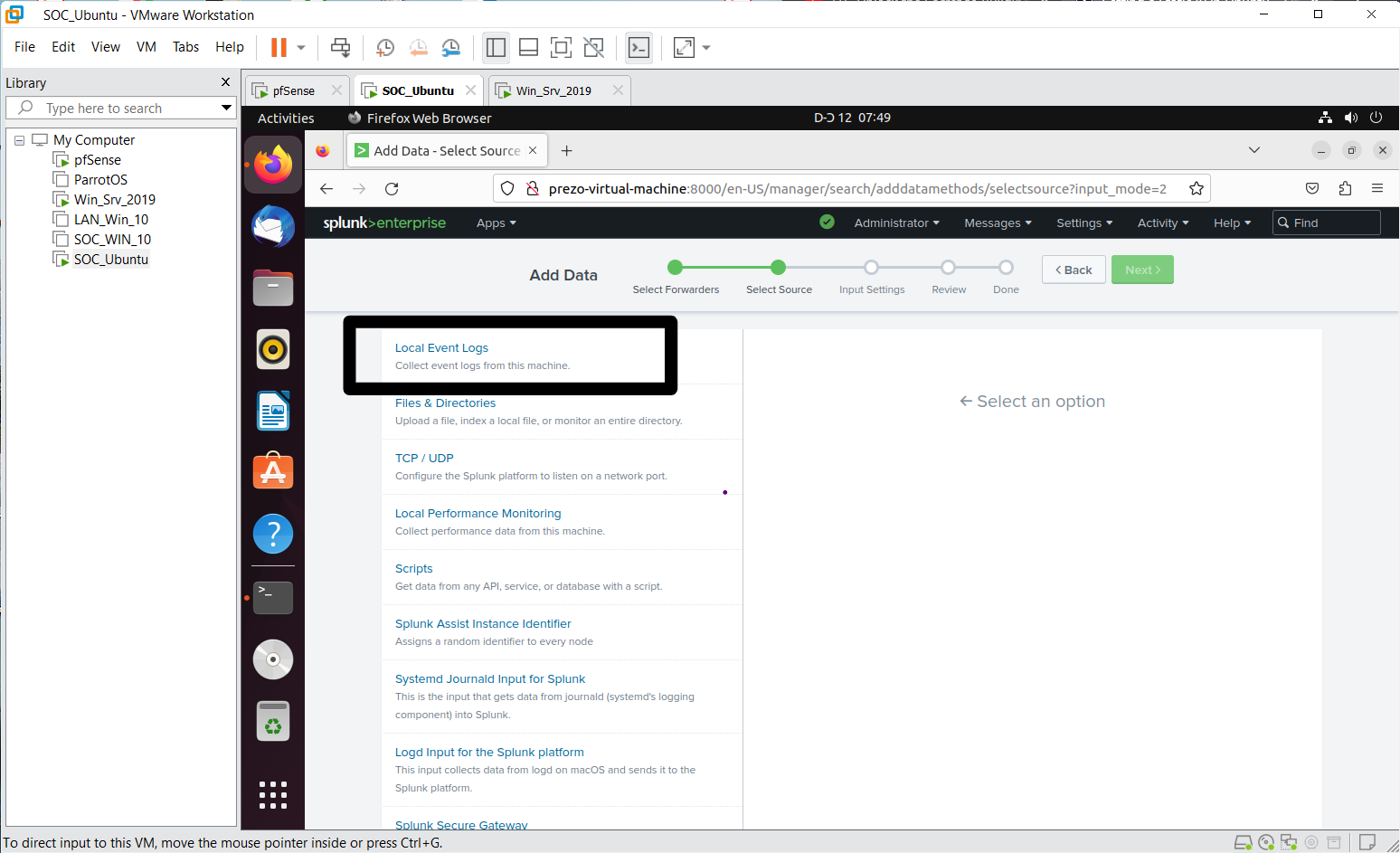This screenshot has width=1400, height=853.
Task: Collapse the My Computer tree node
Action: point(19,140)
